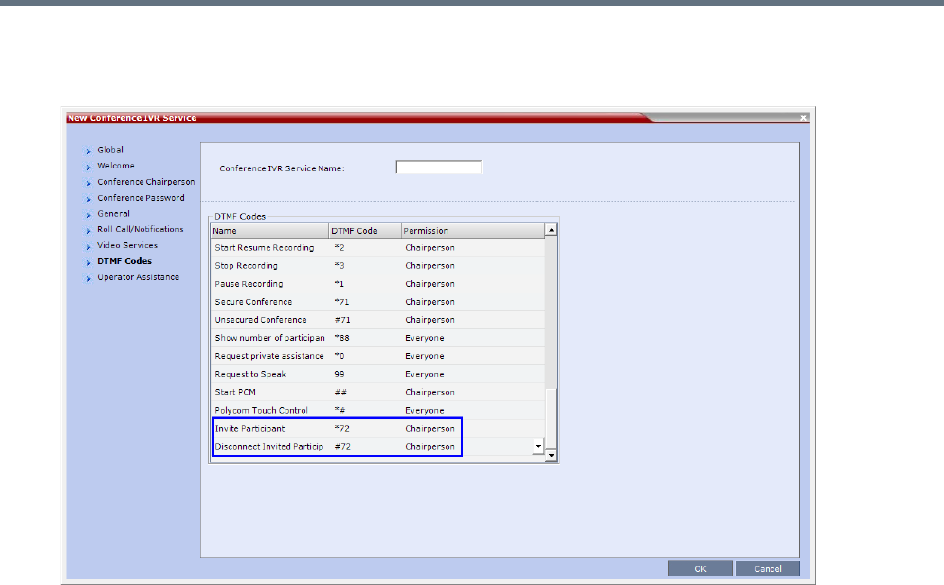Click scroll down arrow of DTMF table
This screenshot has width=944, height=585.
[x=551, y=456]
